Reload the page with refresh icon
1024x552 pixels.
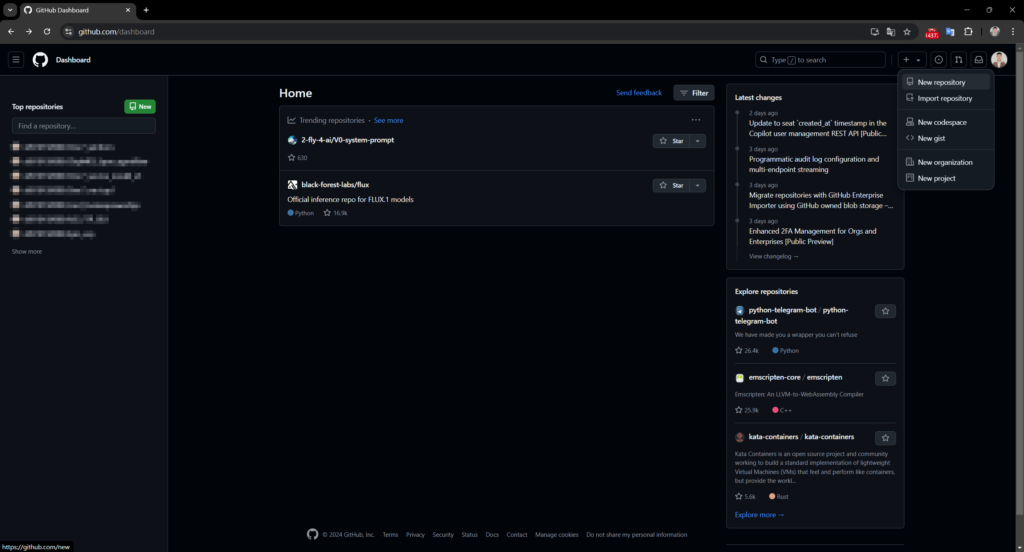[x=47, y=31]
